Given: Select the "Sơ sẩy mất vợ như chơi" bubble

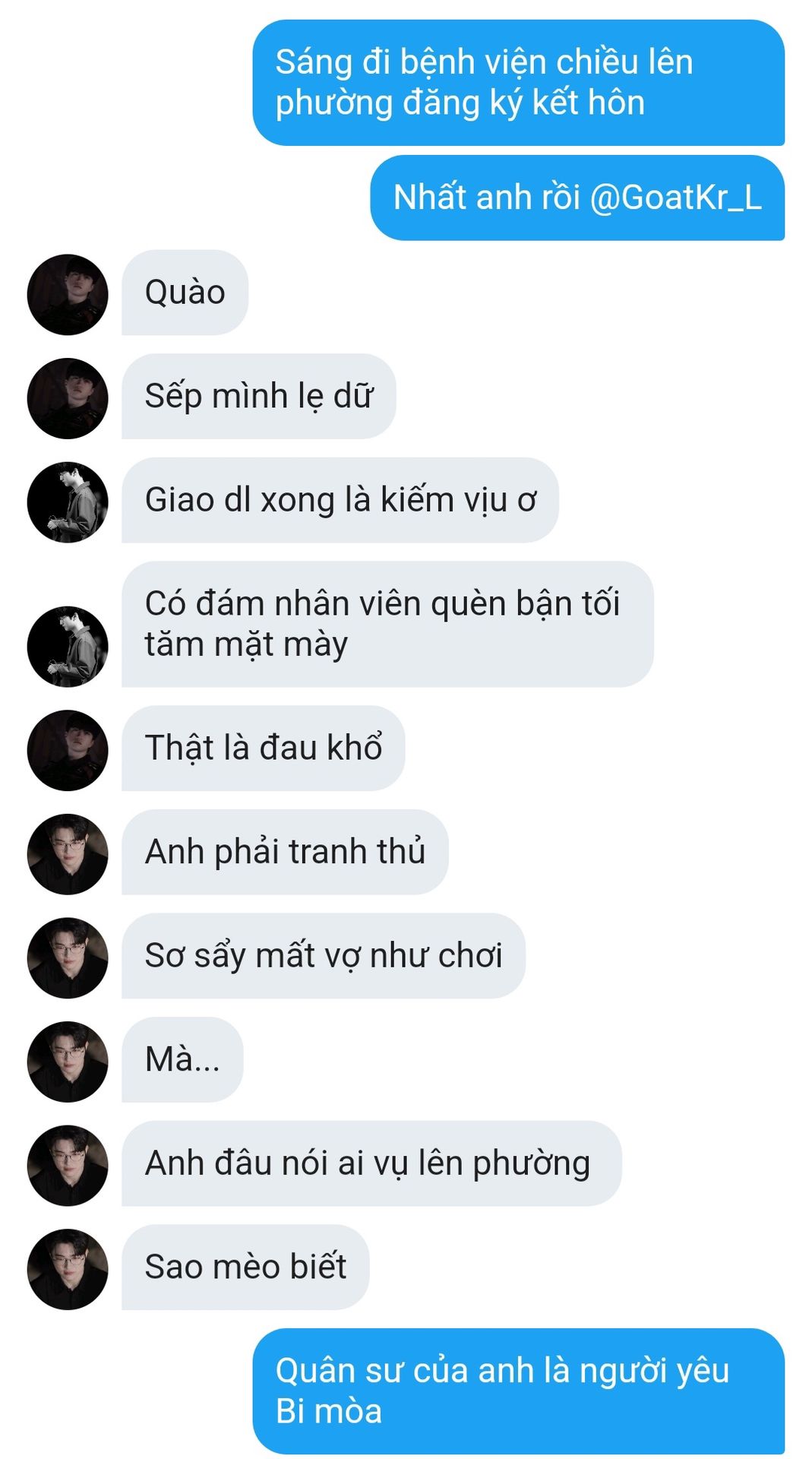Looking at the screenshot, I should pos(324,956).
